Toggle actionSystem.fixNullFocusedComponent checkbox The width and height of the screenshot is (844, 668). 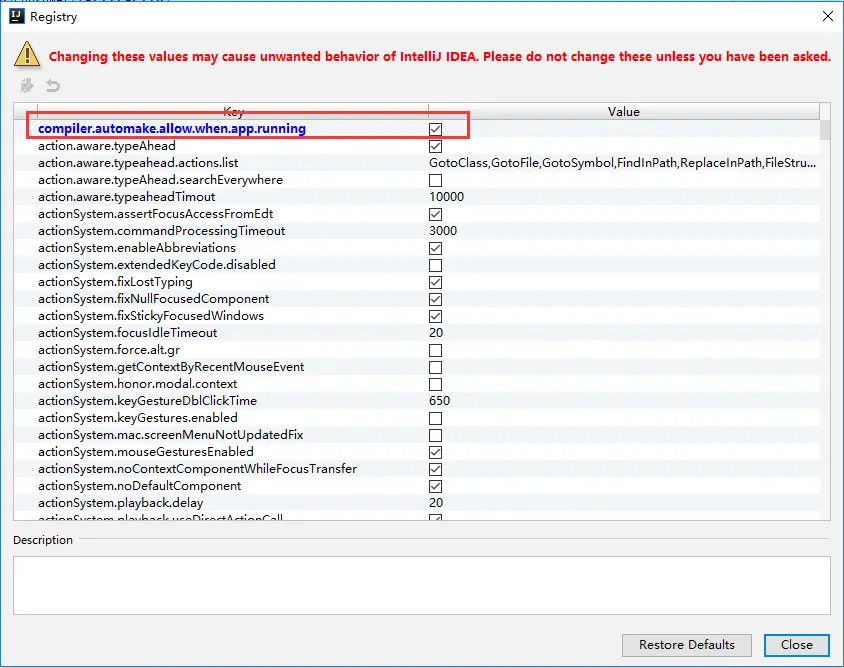tap(435, 299)
